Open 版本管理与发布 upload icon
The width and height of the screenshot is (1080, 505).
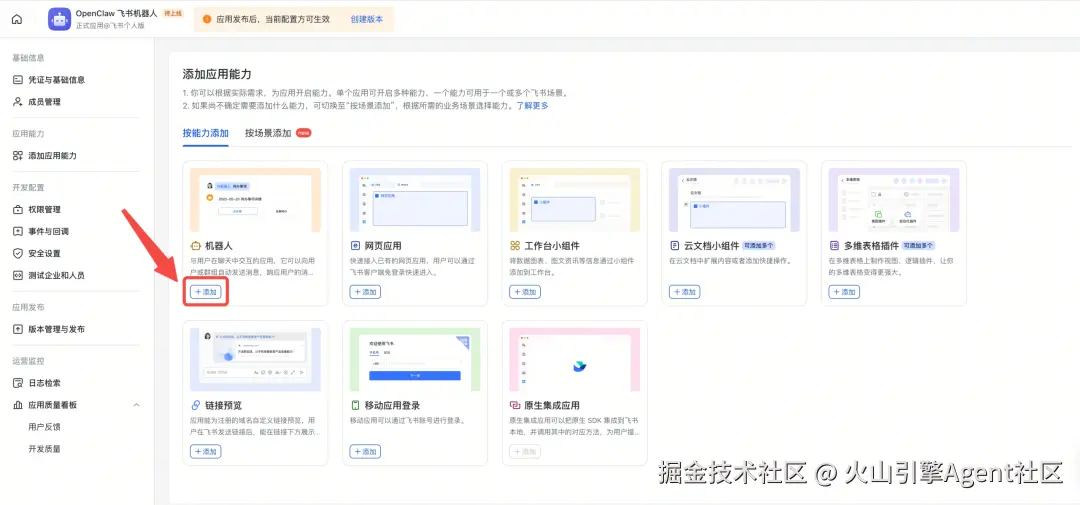click(x=18, y=329)
